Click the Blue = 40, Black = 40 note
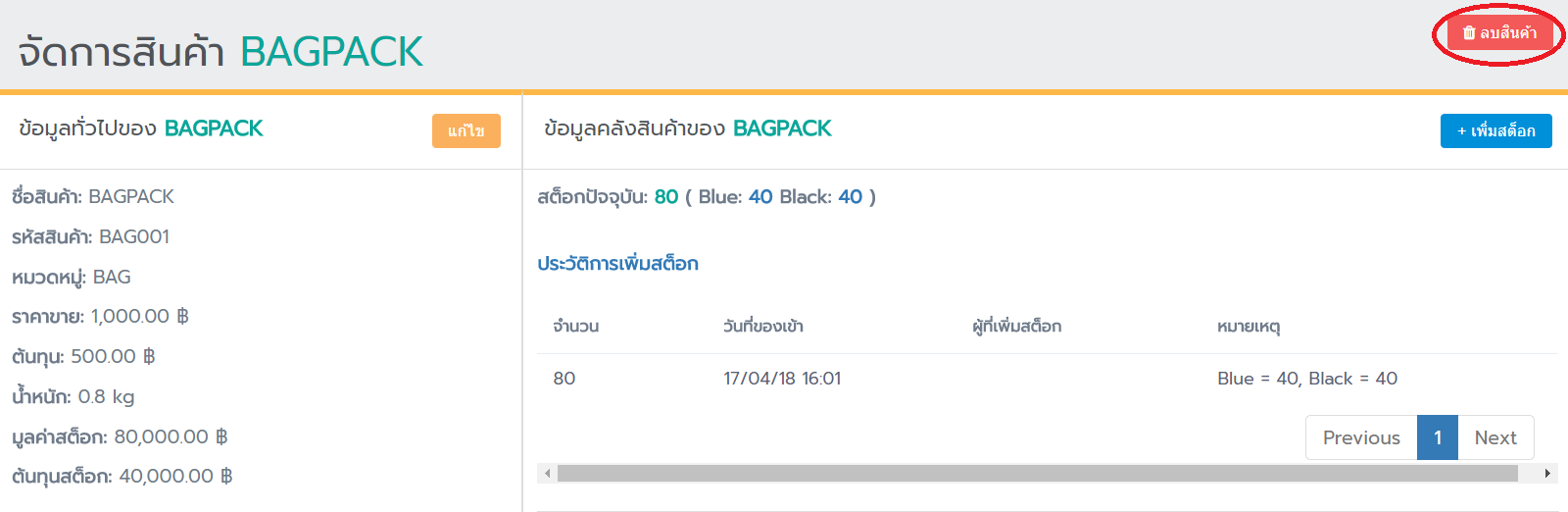1568x512 pixels. click(1307, 379)
